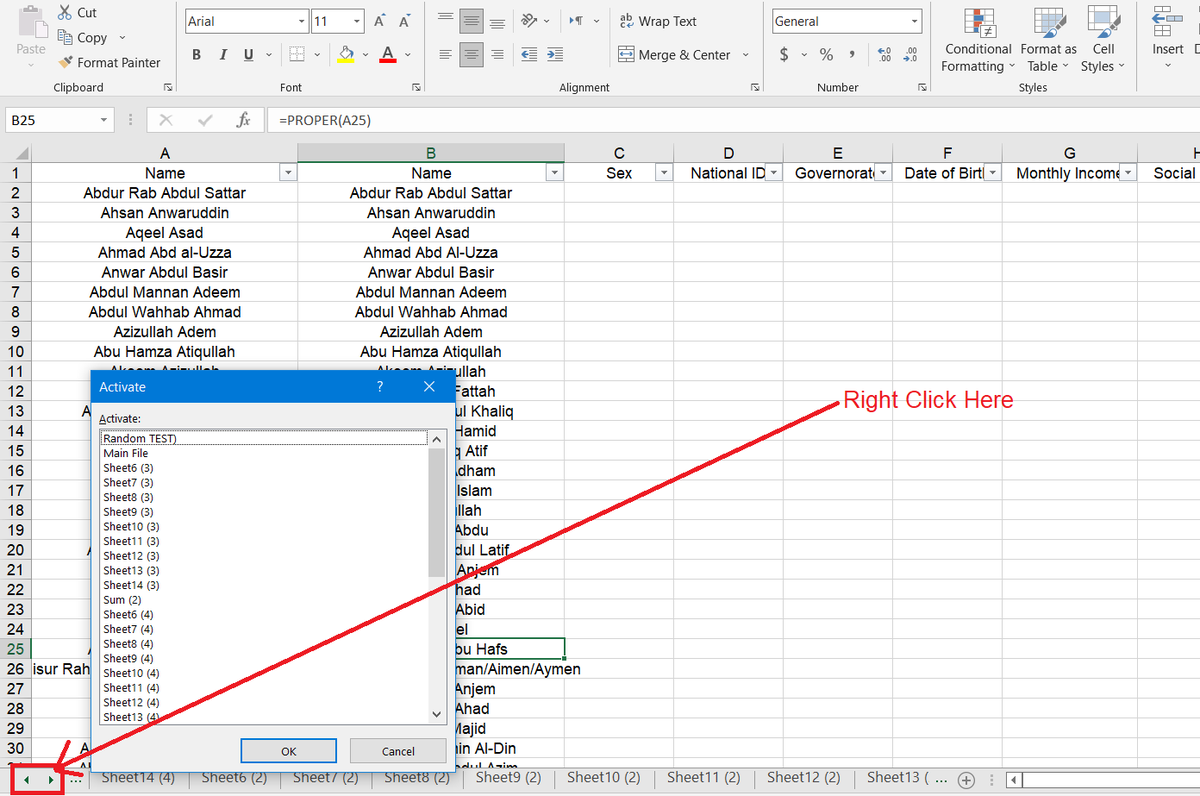Open Merge & Center dropdown arrow

click(746, 55)
